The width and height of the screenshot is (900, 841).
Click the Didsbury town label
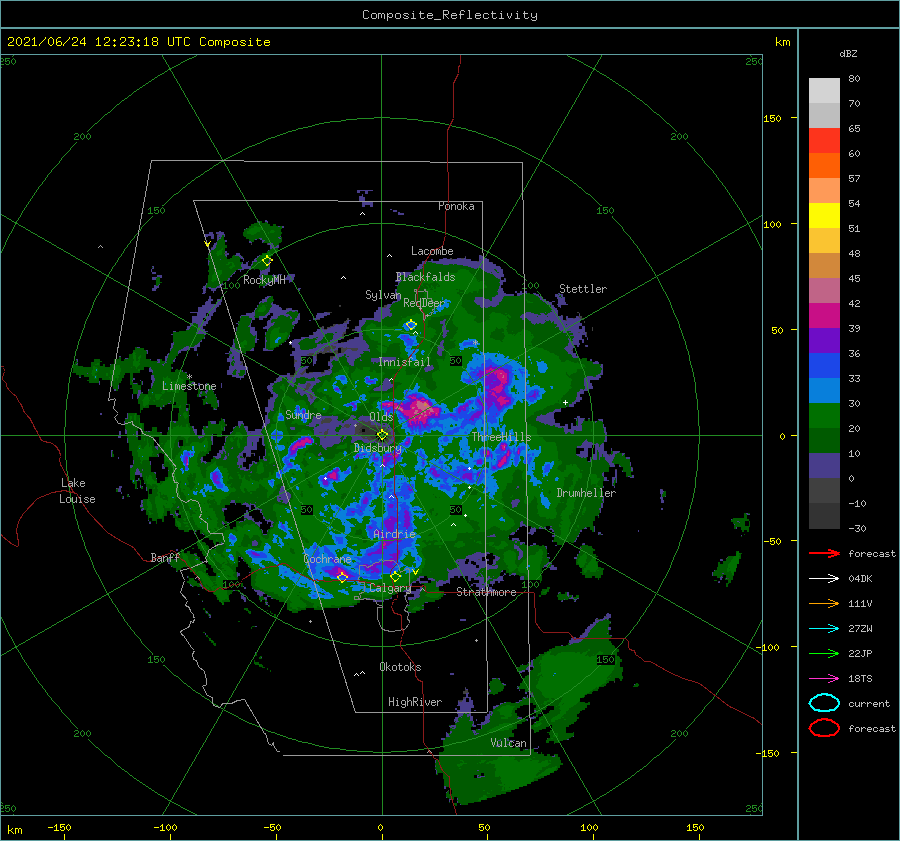pyautogui.click(x=377, y=448)
